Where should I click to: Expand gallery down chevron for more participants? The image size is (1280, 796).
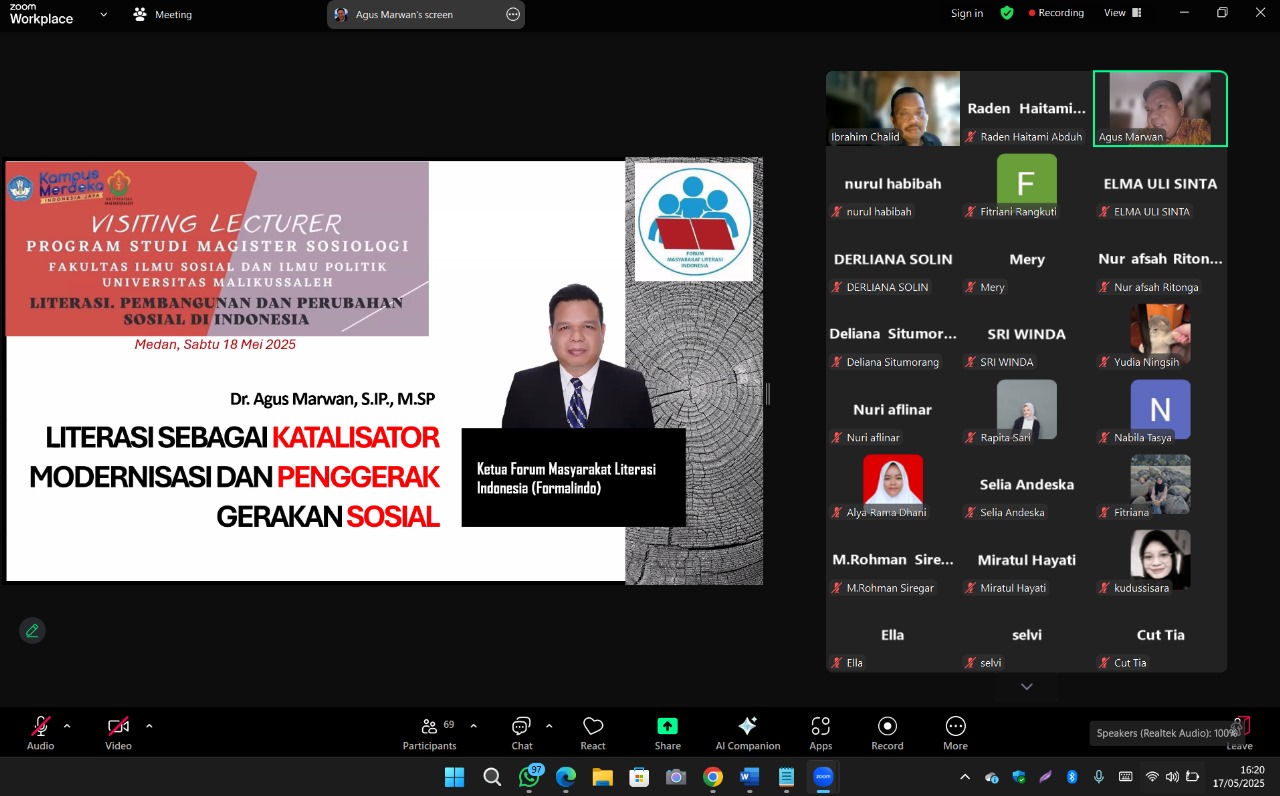(x=1026, y=687)
